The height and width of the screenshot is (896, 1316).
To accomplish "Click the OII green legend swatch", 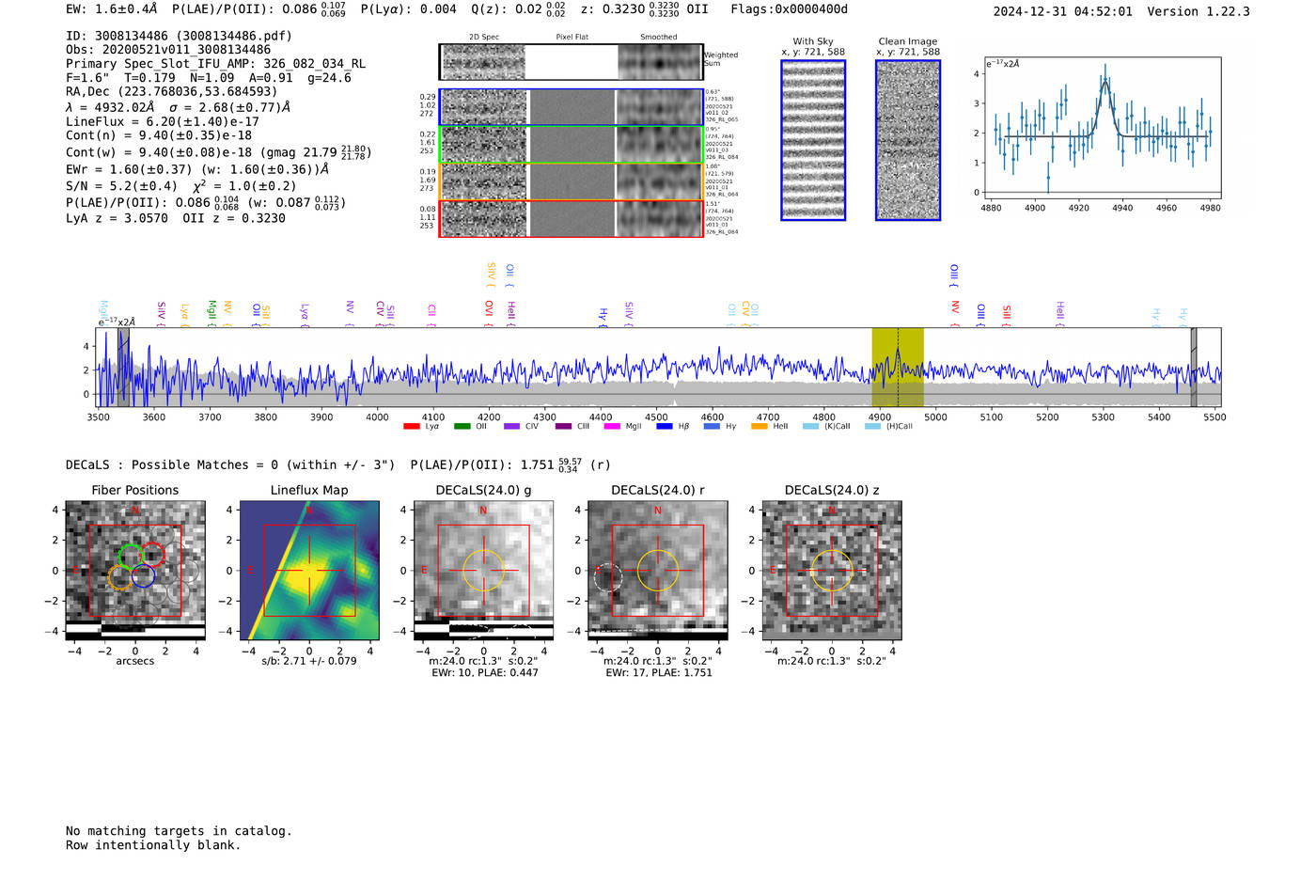I will click(x=462, y=427).
